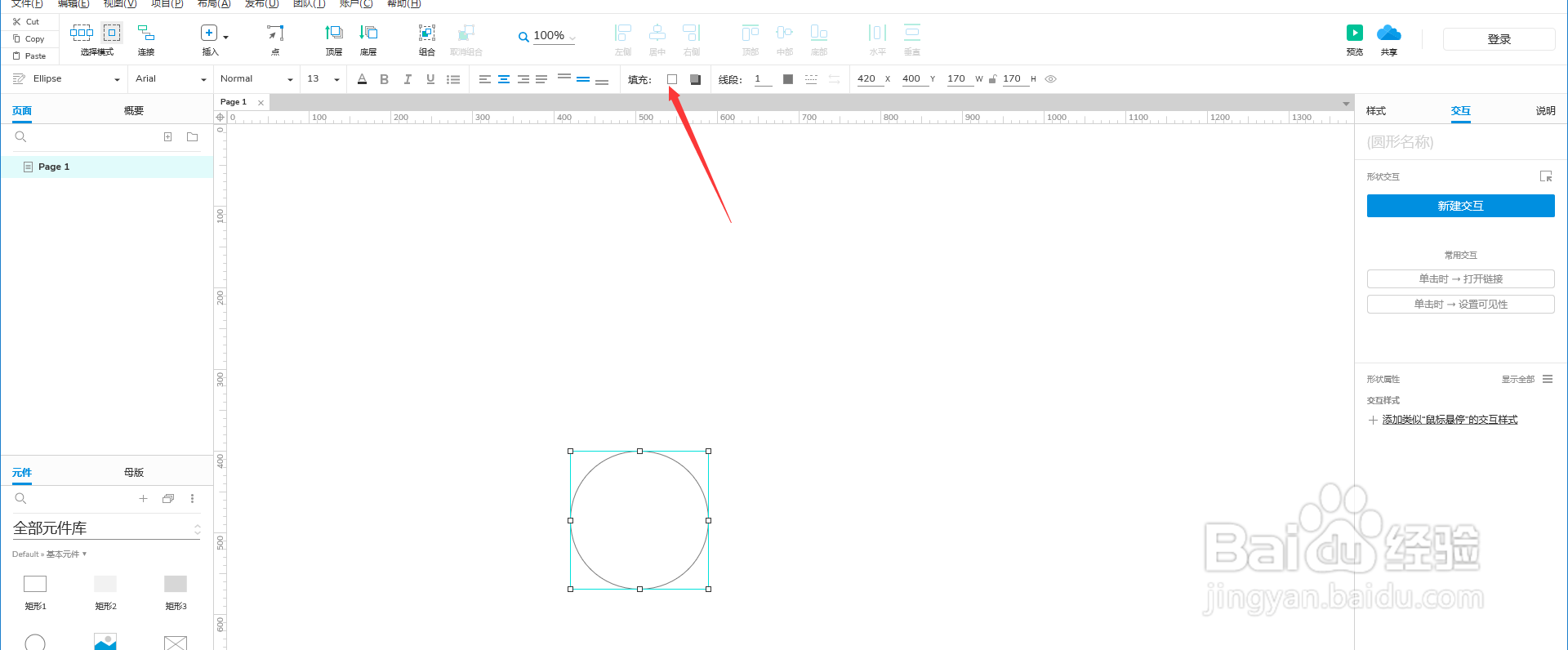Add a new folder icon

tap(193, 137)
